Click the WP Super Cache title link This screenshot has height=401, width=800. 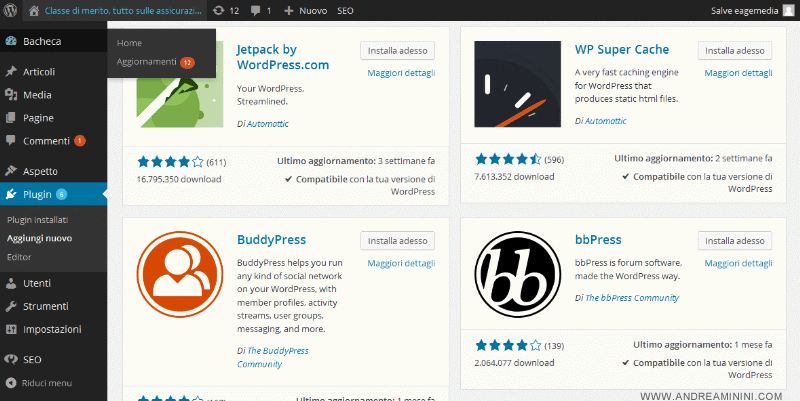[x=622, y=49]
